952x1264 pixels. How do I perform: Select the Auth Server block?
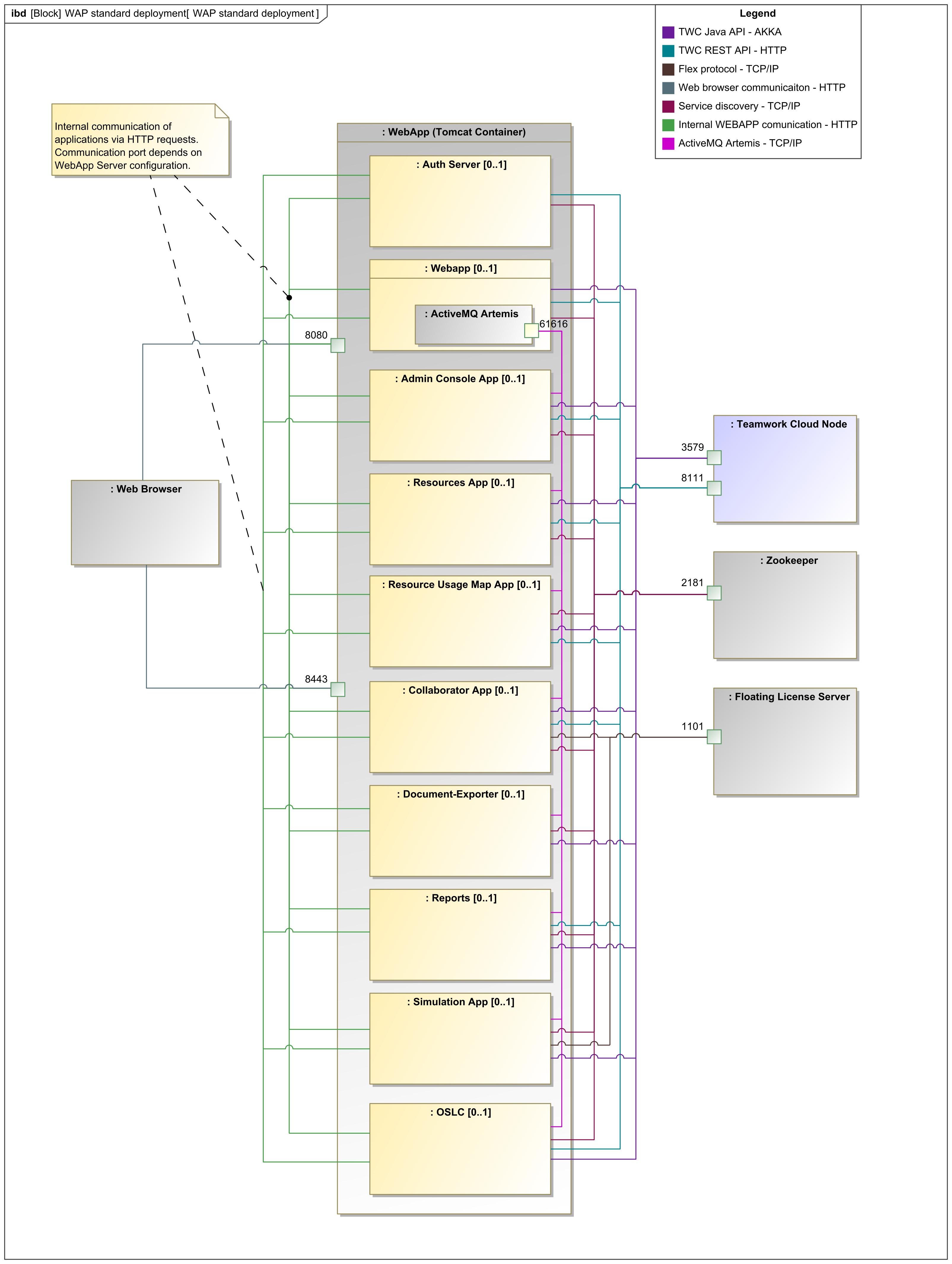[x=460, y=201]
